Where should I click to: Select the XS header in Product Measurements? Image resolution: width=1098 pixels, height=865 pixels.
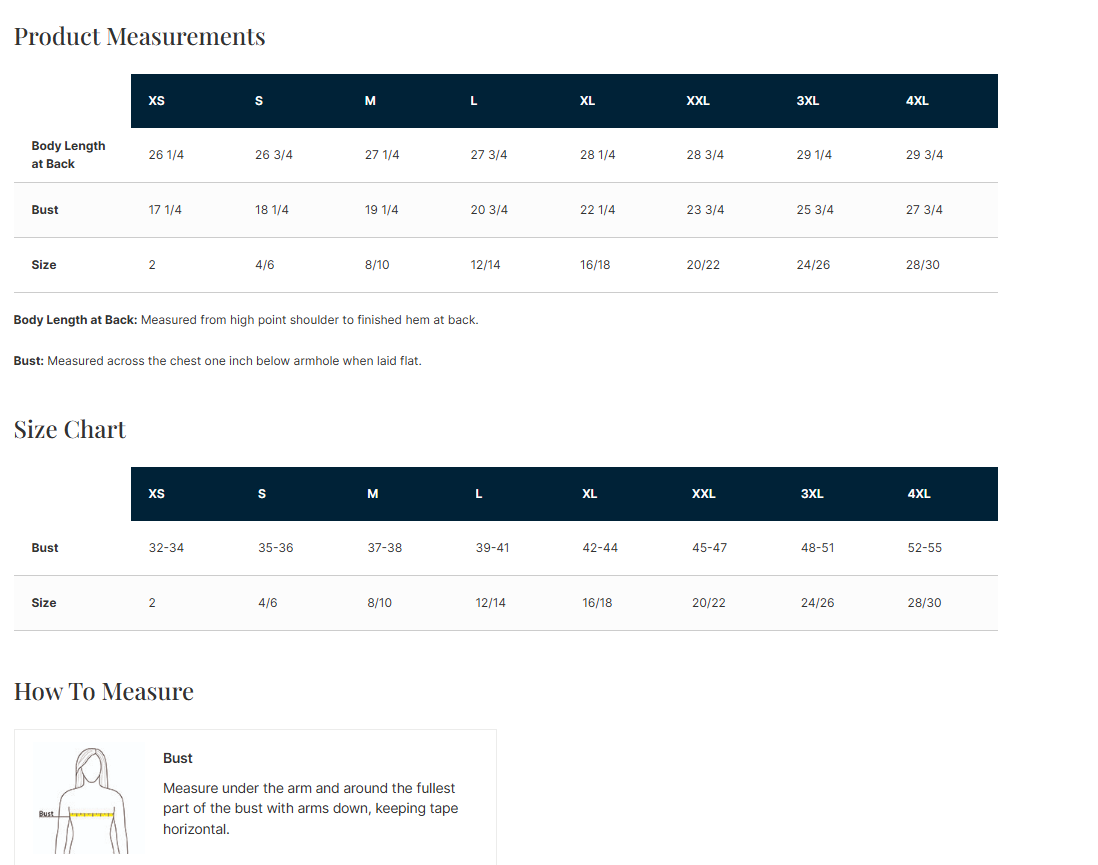click(x=156, y=101)
